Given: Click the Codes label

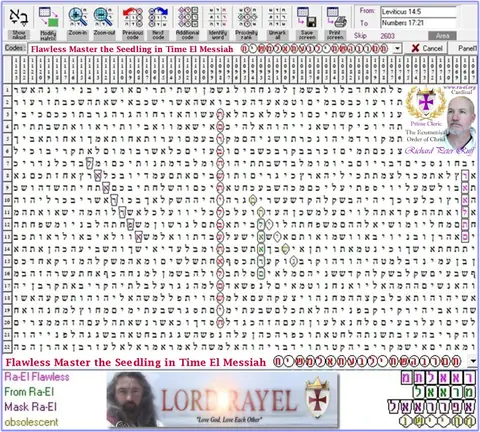Looking at the screenshot, I should [15, 48].
